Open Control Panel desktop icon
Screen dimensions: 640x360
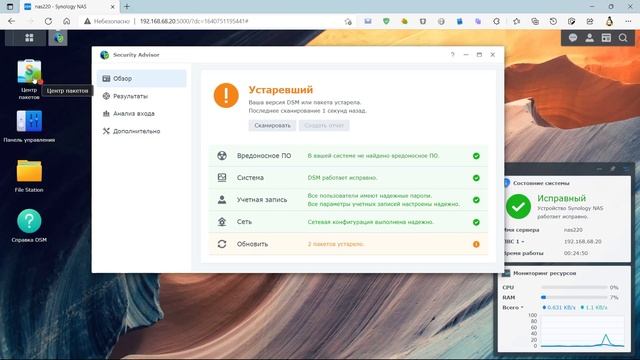(x=29, y=121)
